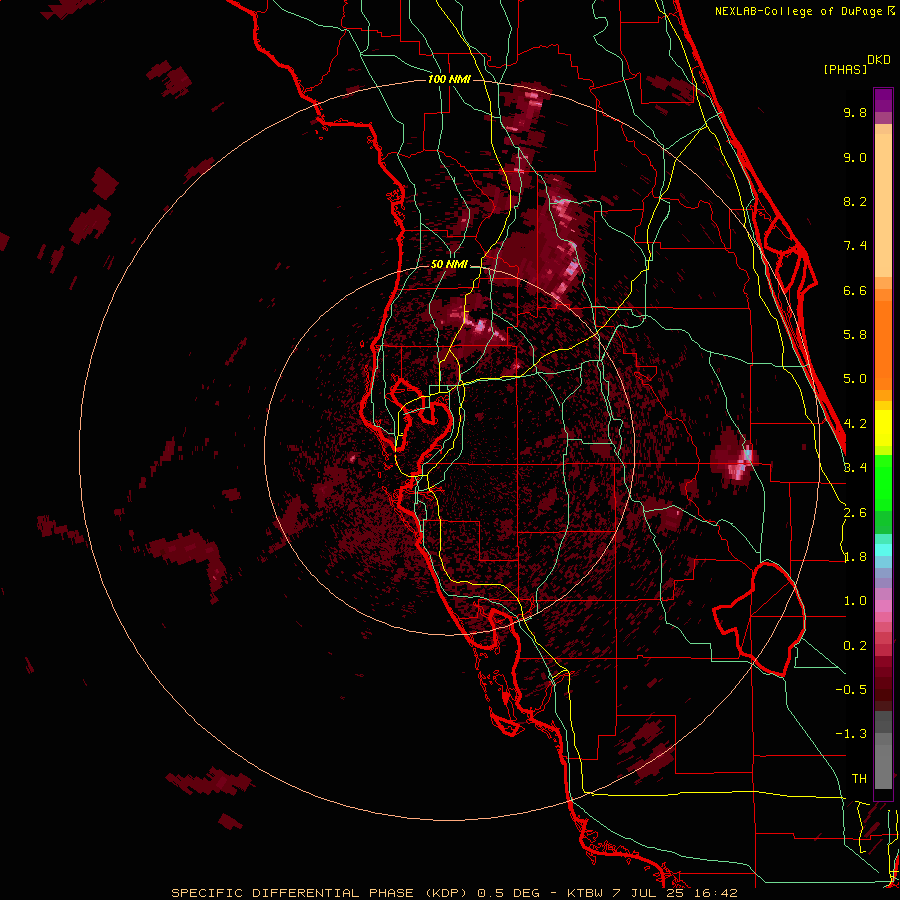Select the 6.6 scale value
Viewport: 900px width, 900px height.
(855, 290)
